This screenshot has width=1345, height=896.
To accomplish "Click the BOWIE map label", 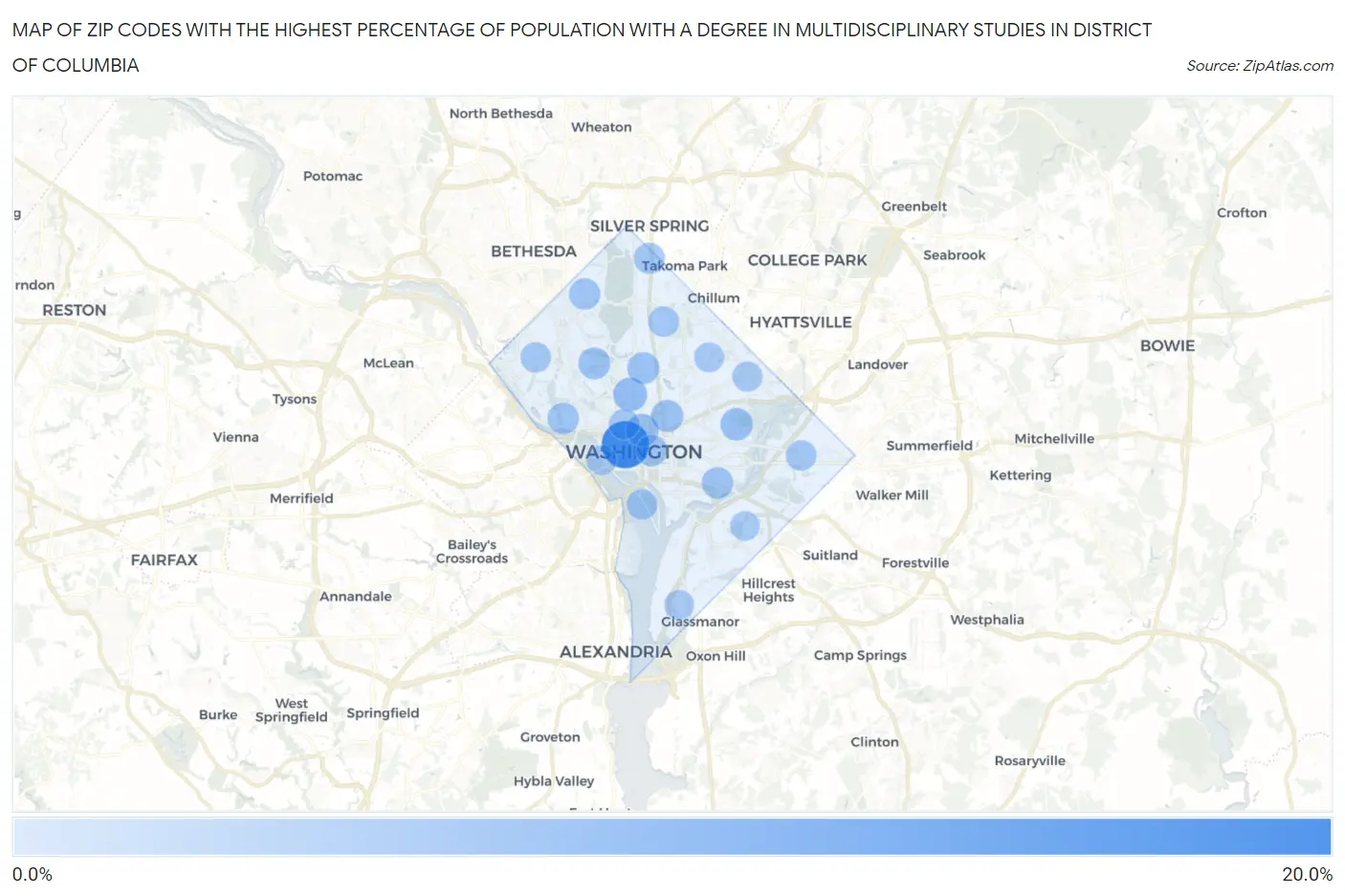I will click(1168, 345).
